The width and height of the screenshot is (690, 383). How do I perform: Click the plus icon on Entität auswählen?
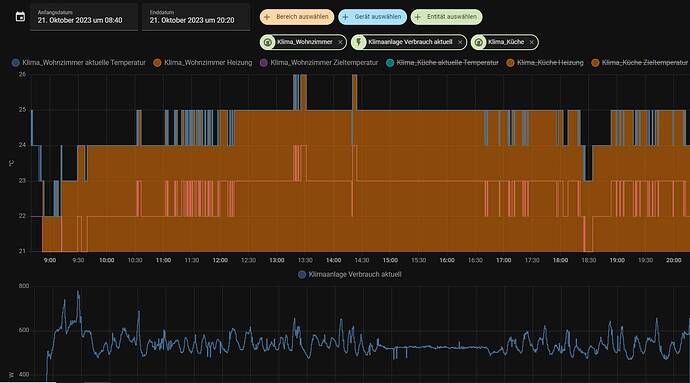pos(418,17)
